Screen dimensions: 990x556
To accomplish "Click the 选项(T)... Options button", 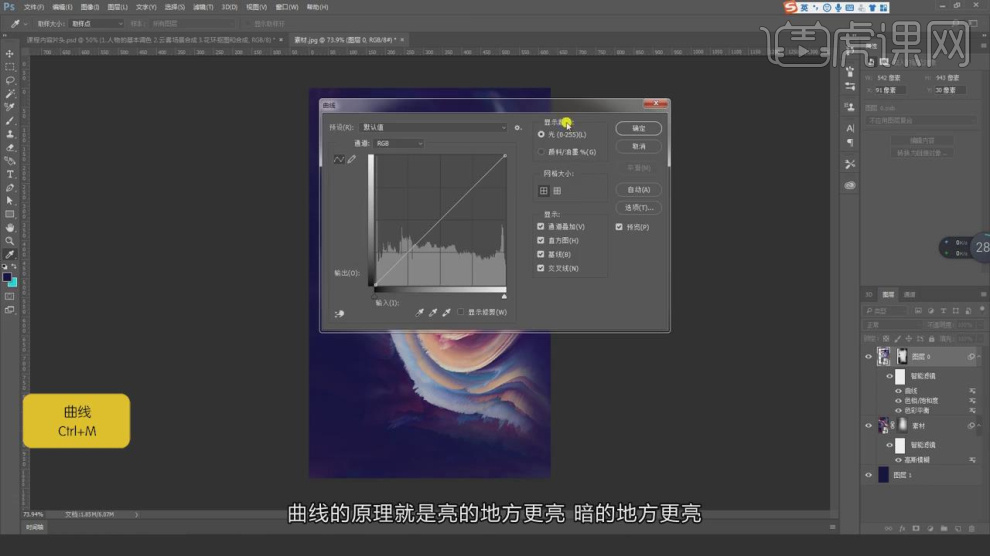I will click(x=638, y=208).
